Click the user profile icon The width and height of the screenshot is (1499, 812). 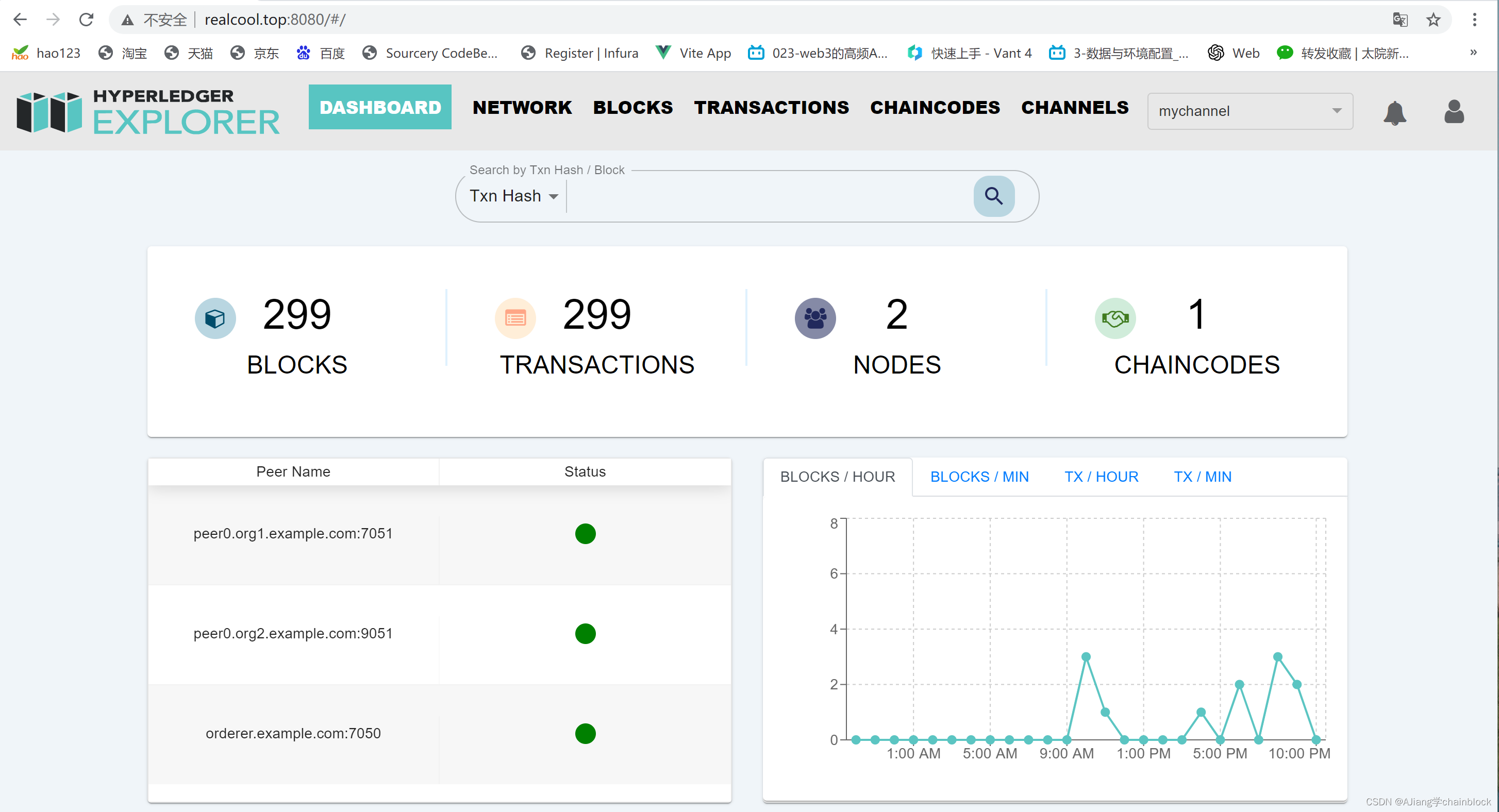[1453, 111]
